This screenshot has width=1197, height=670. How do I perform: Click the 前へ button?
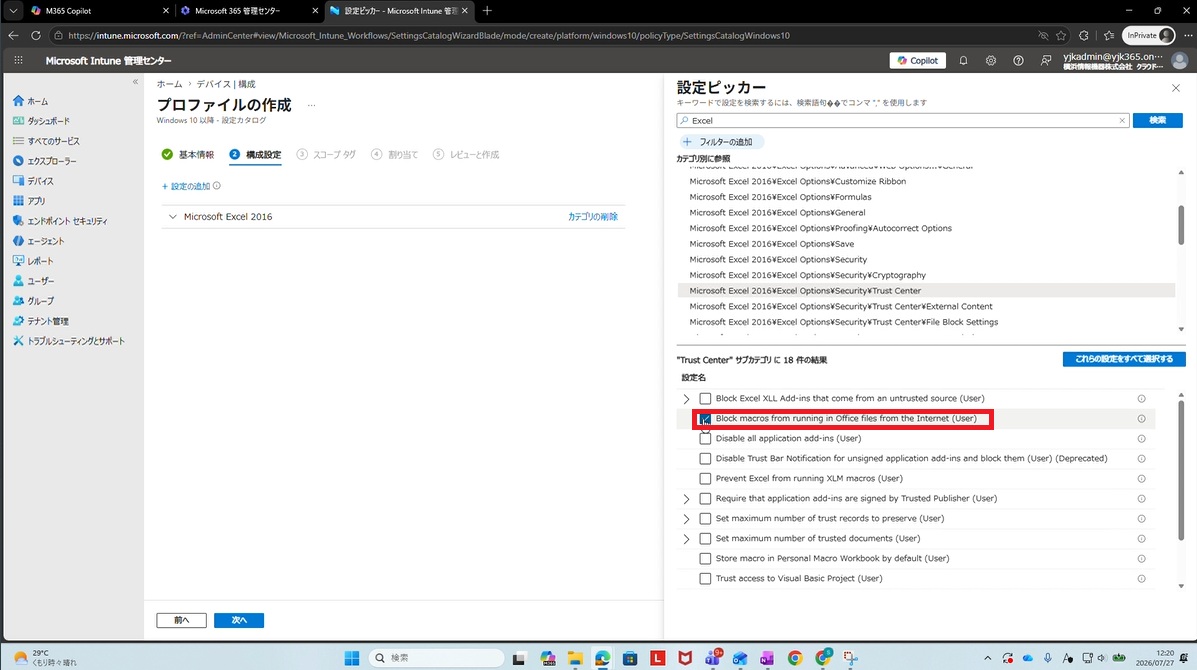click(182, 620)
